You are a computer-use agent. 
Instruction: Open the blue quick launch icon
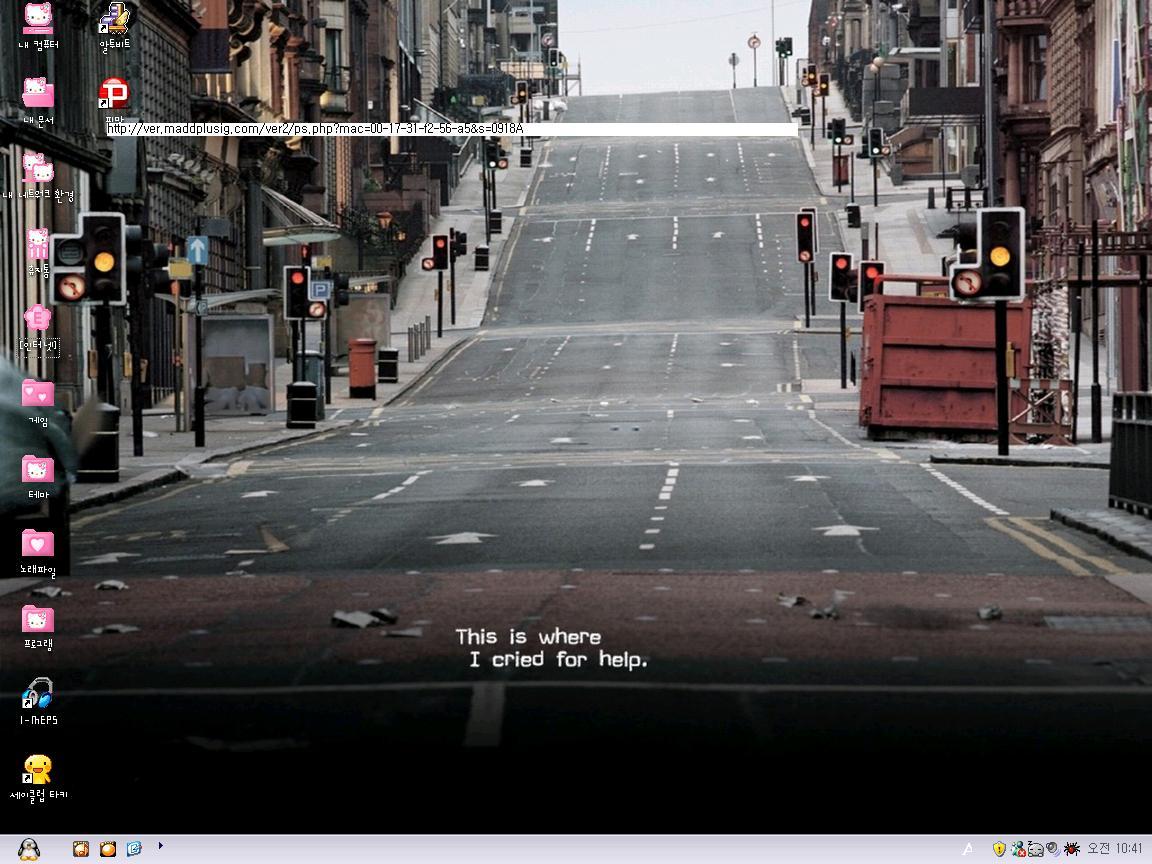pyautogui.click(x=134, y=849)
